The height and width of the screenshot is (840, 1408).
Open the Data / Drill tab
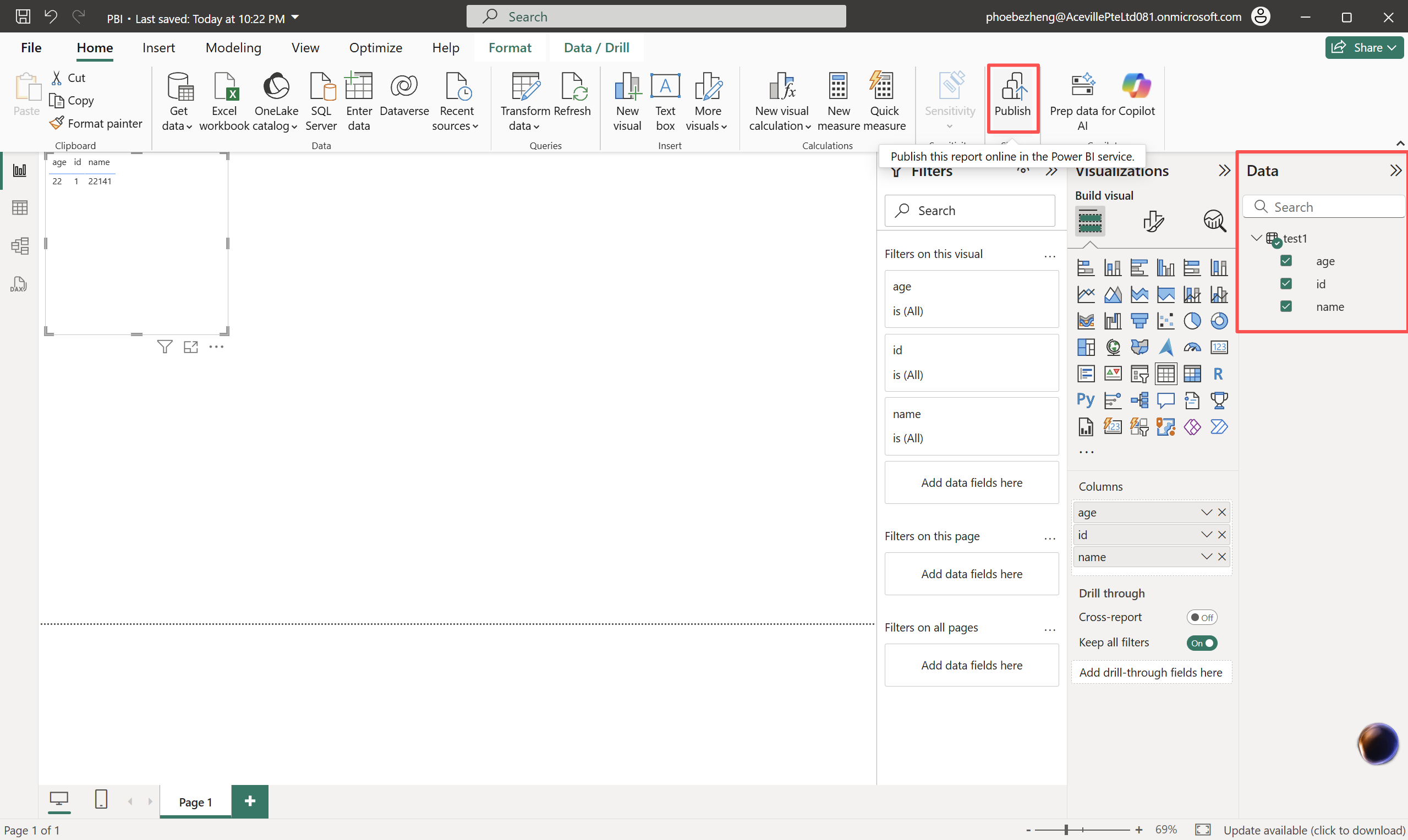(x=596, y=47)
